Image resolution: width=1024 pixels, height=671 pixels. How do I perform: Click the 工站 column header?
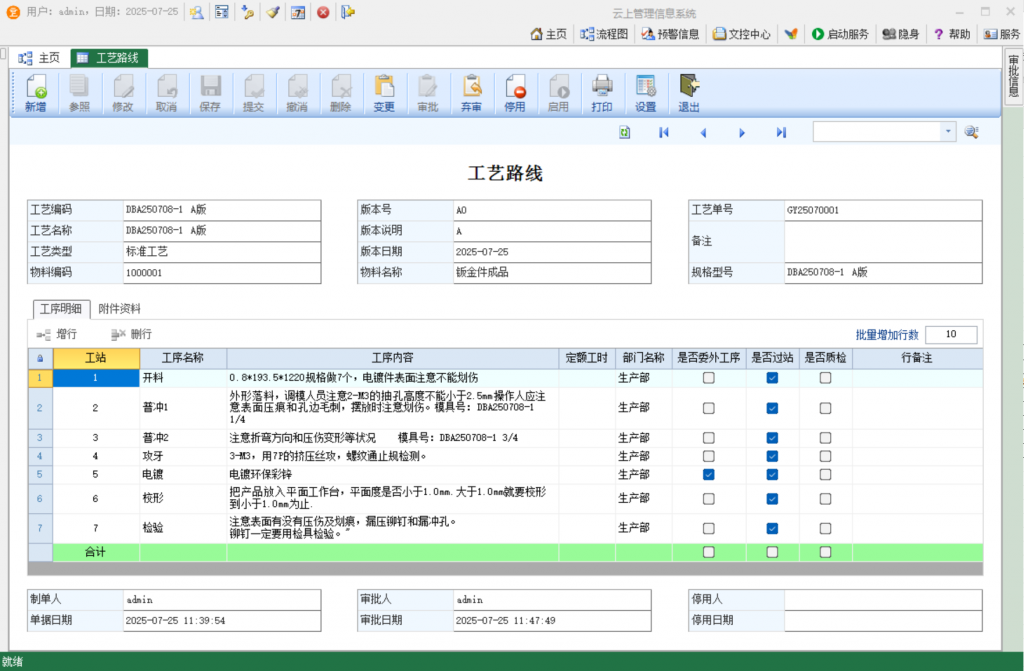96,357
